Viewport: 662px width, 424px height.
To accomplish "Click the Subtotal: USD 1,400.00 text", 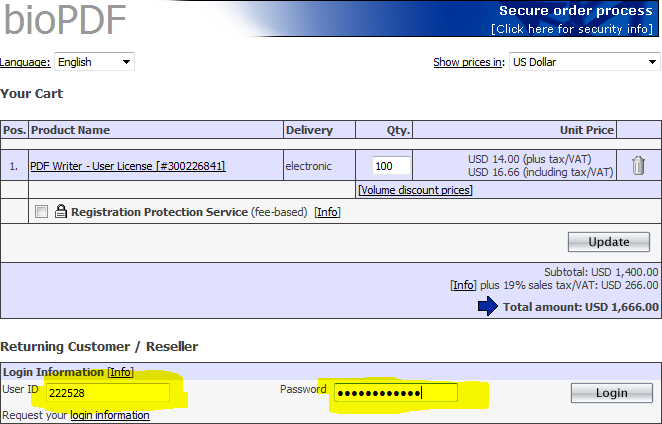I will click(x=601, y=272).
